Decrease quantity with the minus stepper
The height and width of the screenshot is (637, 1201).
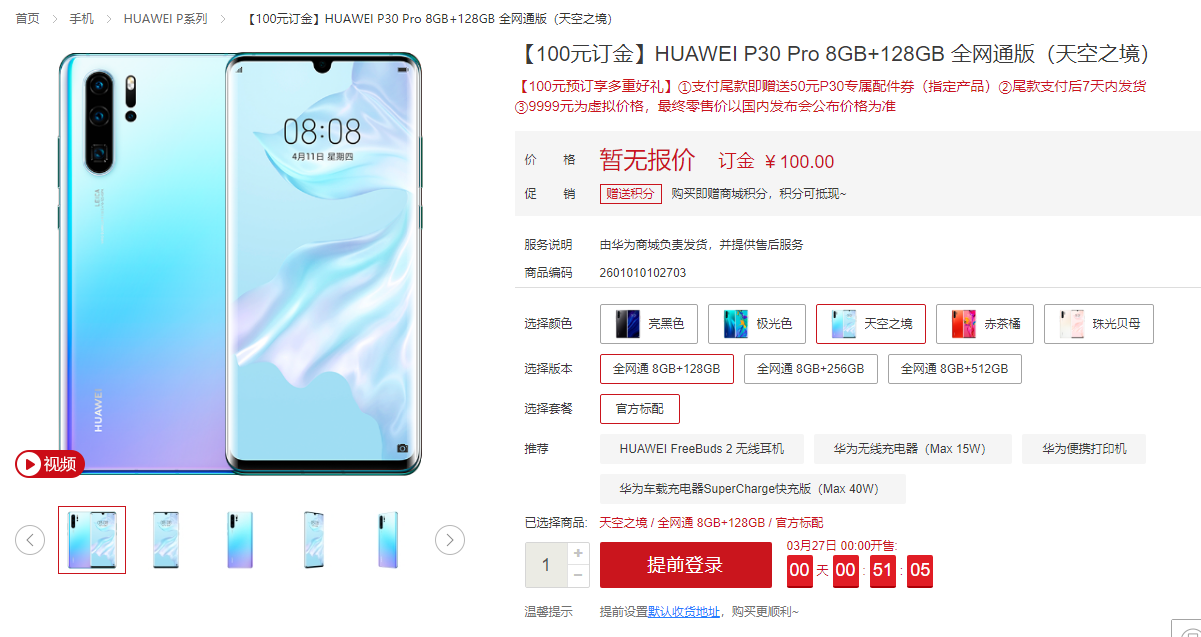pos(578,576)
